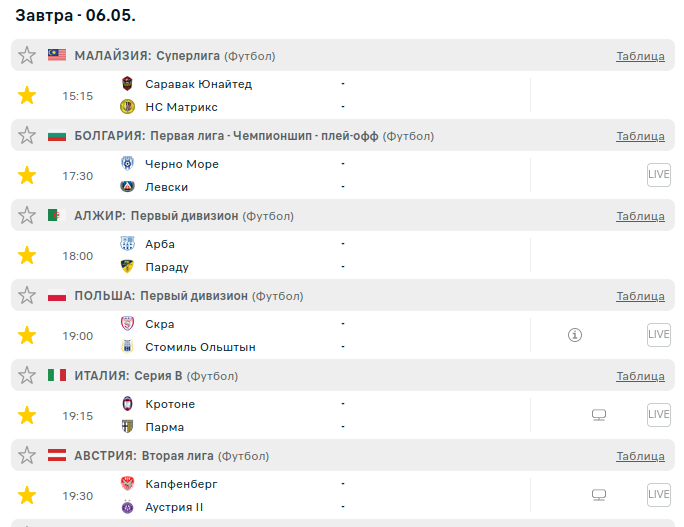Click the LIVE icon for Кротоне–Парма match
Image resolution: width=684 pixels, height=527 pixels.
(658, 415)
